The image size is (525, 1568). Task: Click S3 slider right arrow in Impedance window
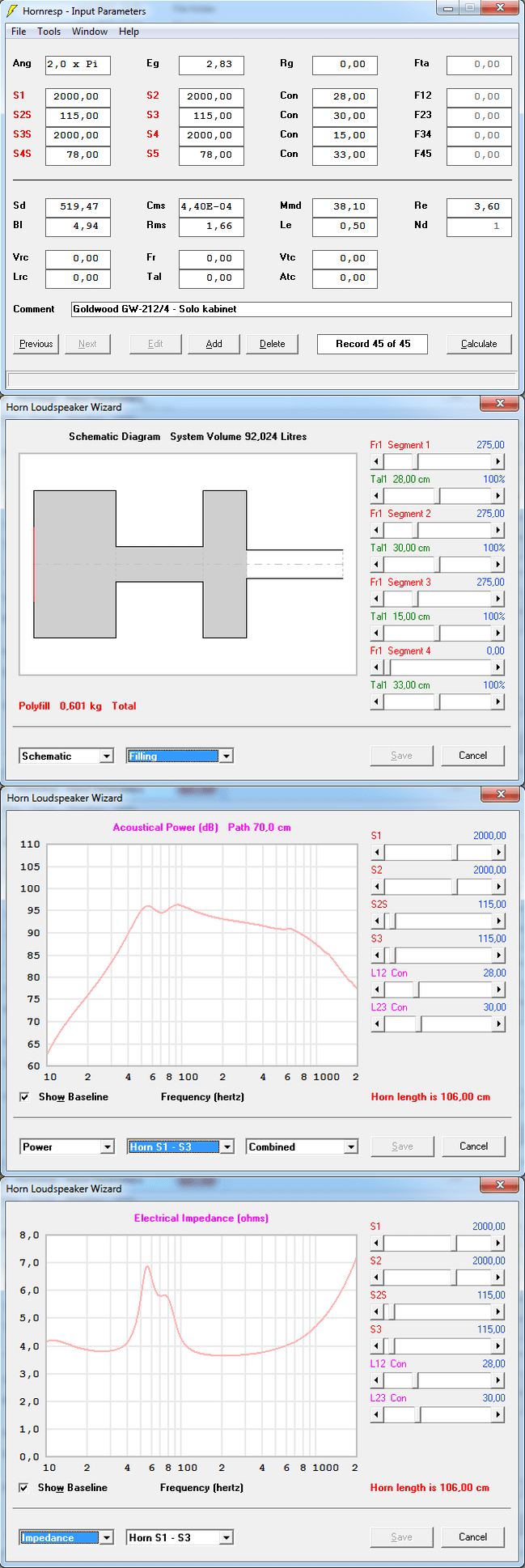(x=498, y=1346)
